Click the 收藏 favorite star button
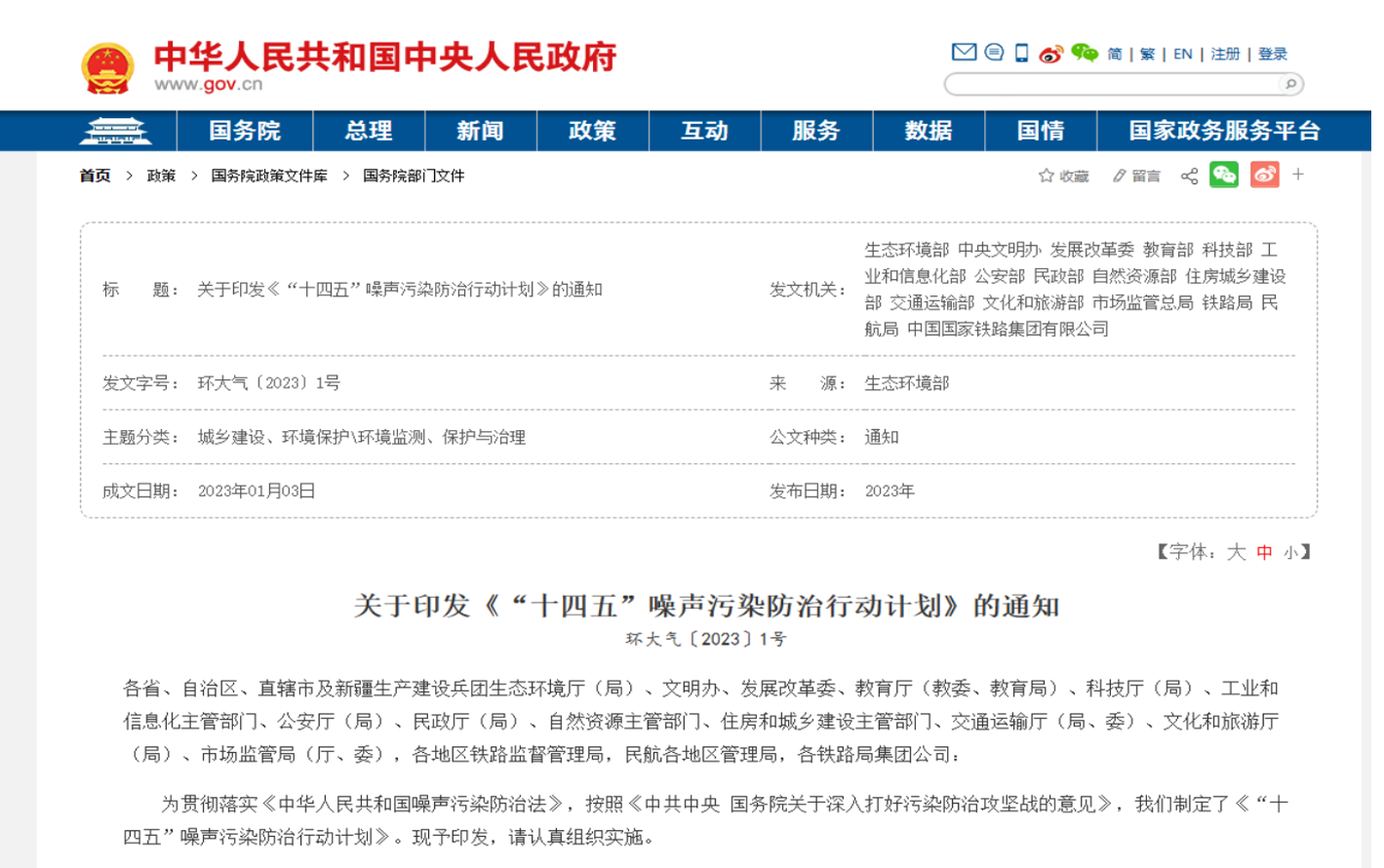 pos(1063,176)
